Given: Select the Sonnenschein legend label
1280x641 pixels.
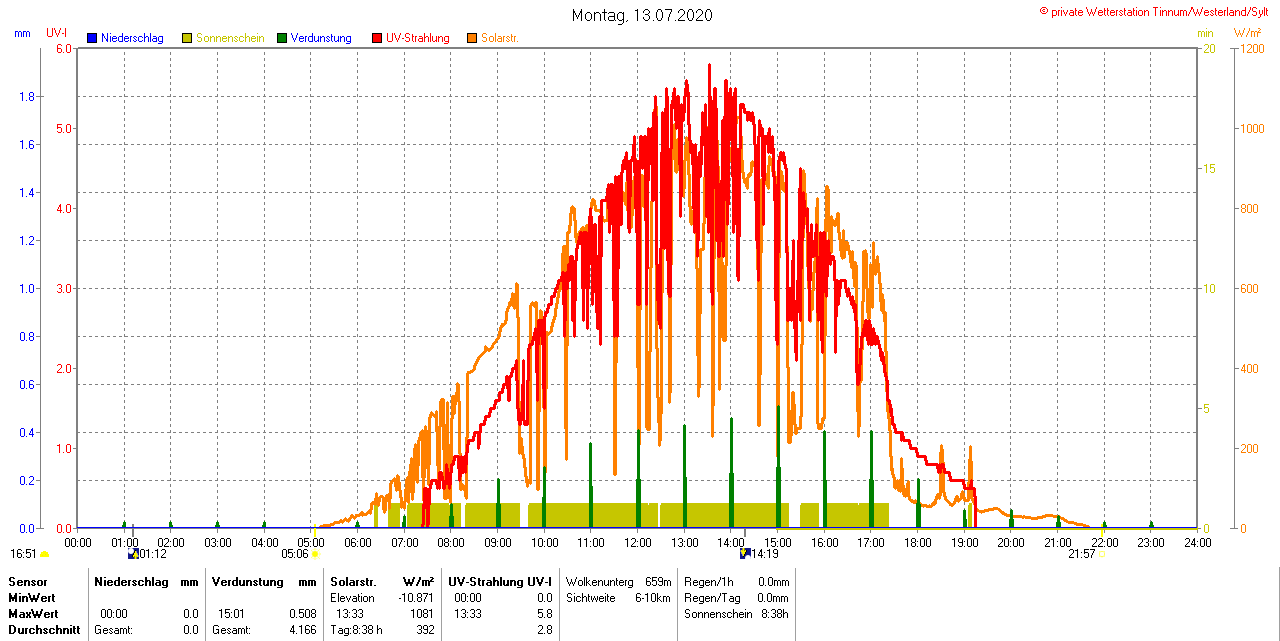Looking at the screenshot, I should click(230, 38).
